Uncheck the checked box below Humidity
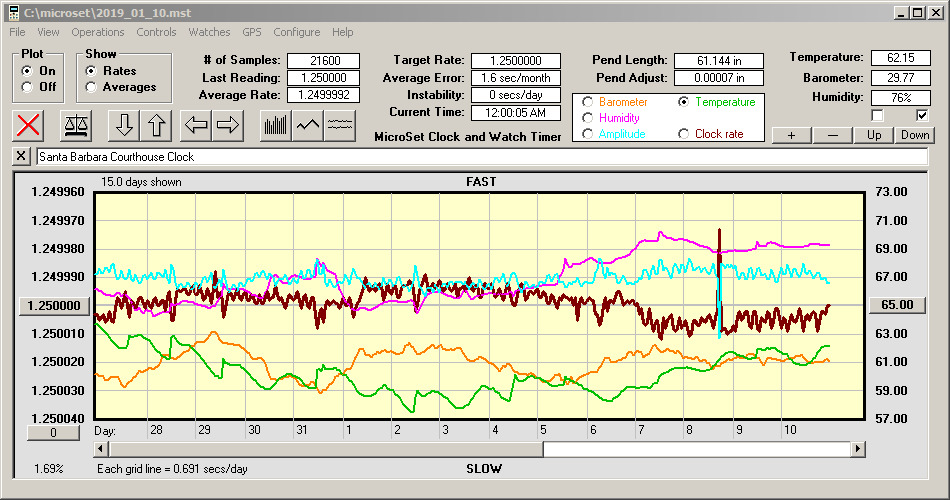 tap(922, 116)
